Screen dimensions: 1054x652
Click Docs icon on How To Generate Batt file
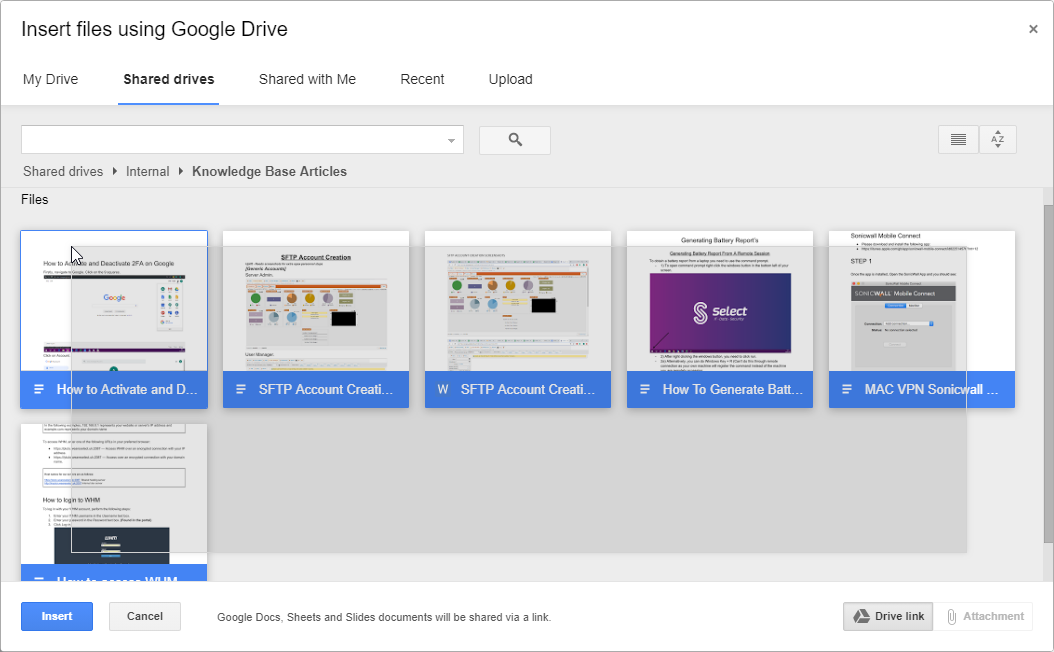pyautogui.click(x=645, y=389)
